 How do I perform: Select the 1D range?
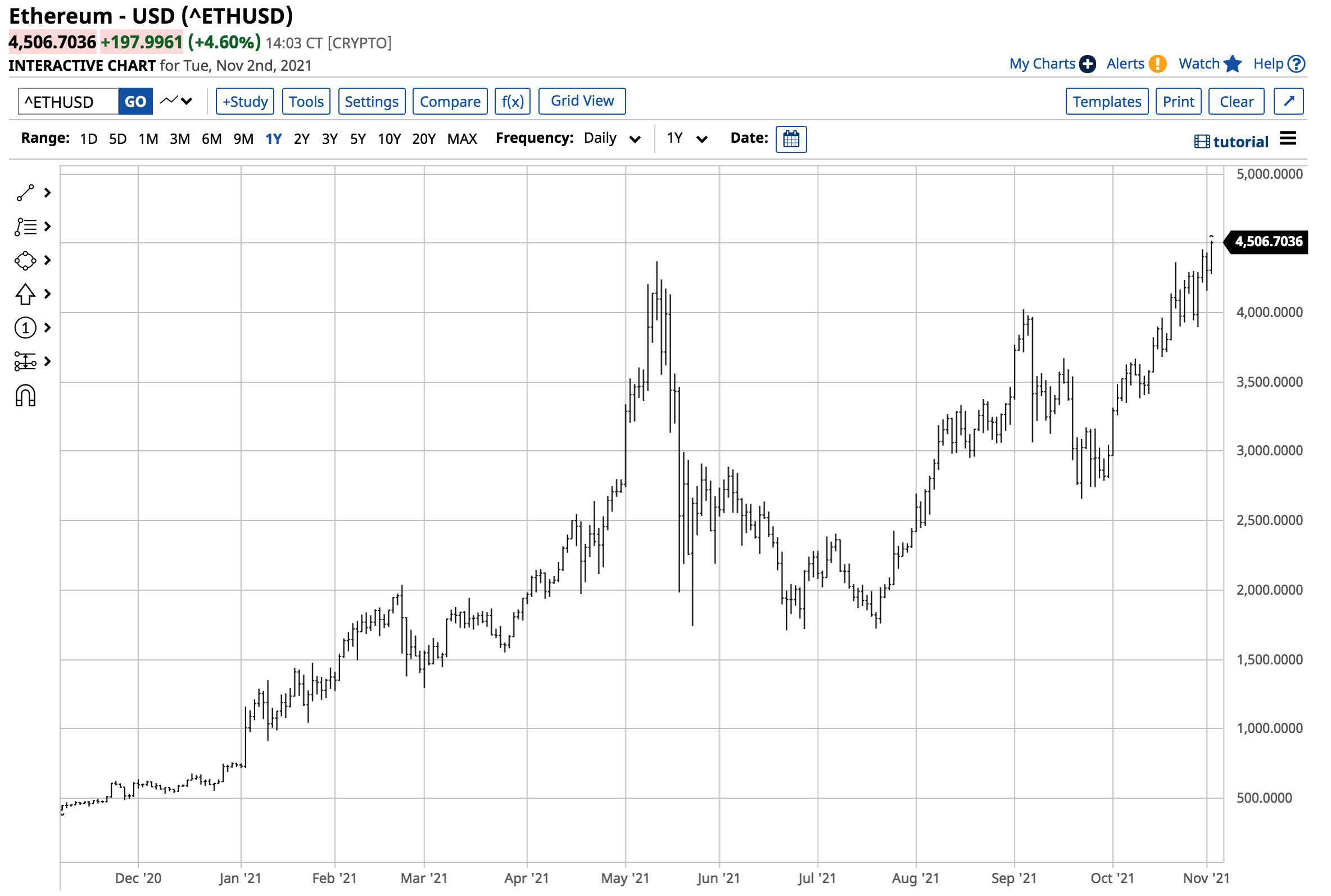89,139
